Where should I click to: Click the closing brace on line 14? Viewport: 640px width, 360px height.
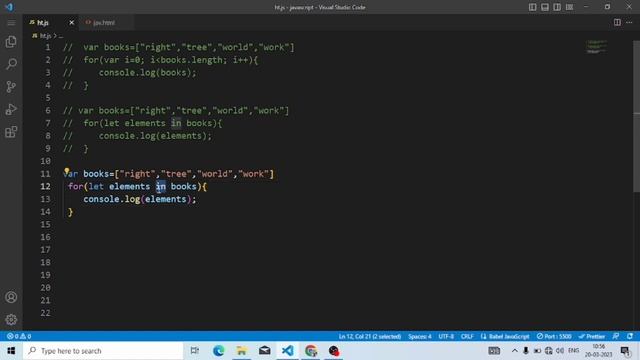pos(71,211)
